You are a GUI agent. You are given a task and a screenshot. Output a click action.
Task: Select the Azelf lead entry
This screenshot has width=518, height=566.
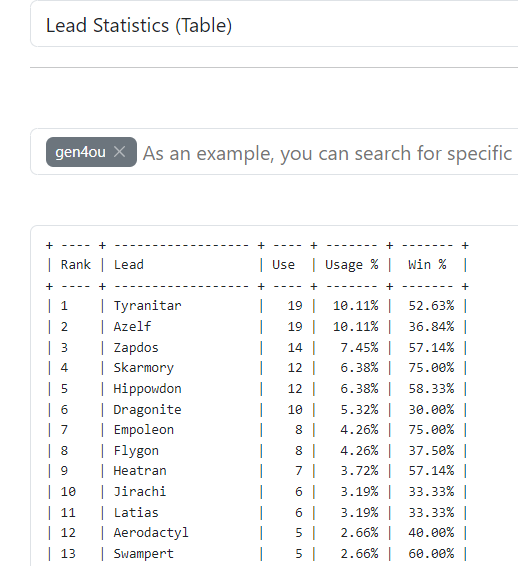click(x=132, y=327)
